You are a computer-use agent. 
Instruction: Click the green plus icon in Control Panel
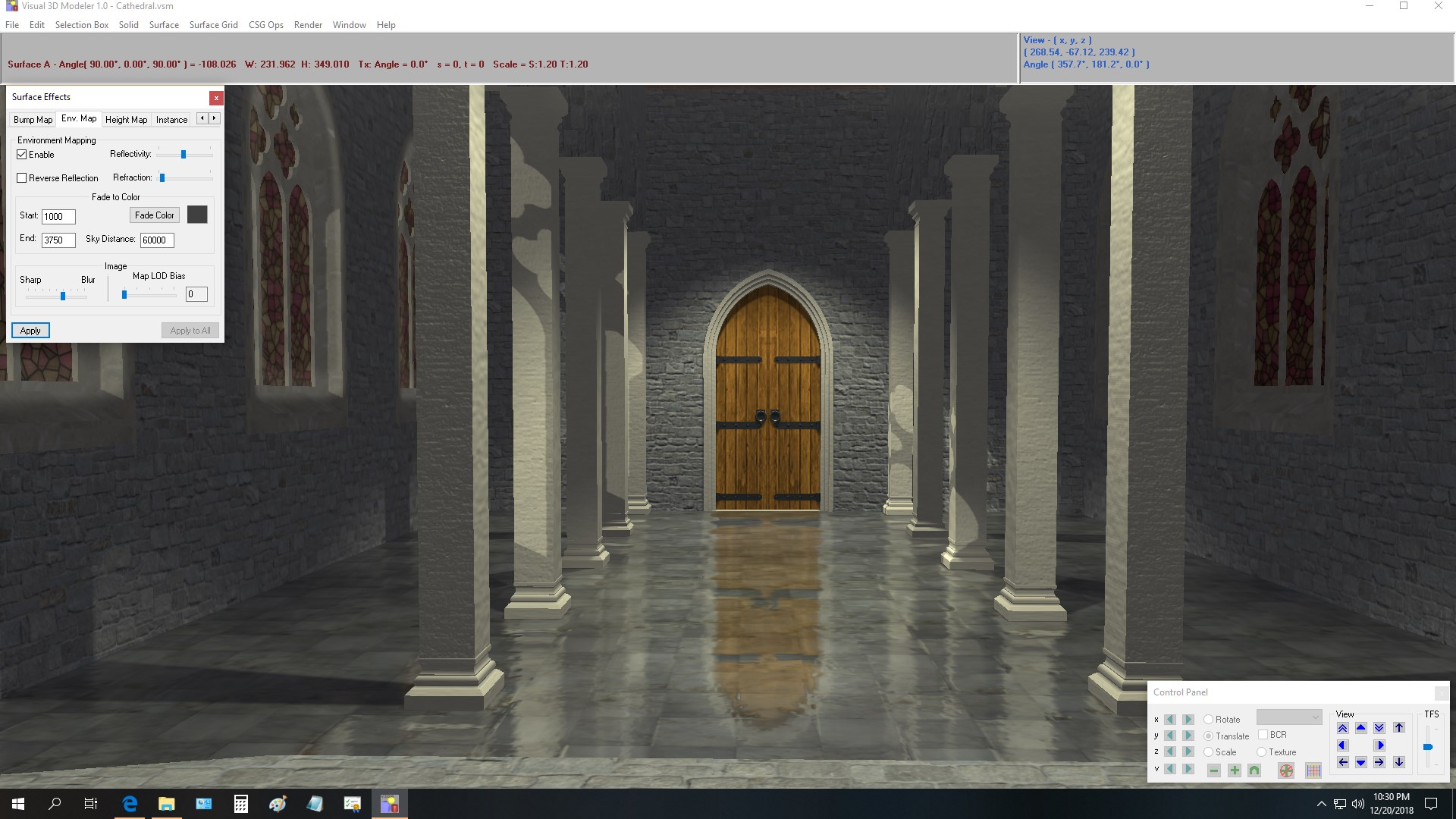tap(1235, 772)
